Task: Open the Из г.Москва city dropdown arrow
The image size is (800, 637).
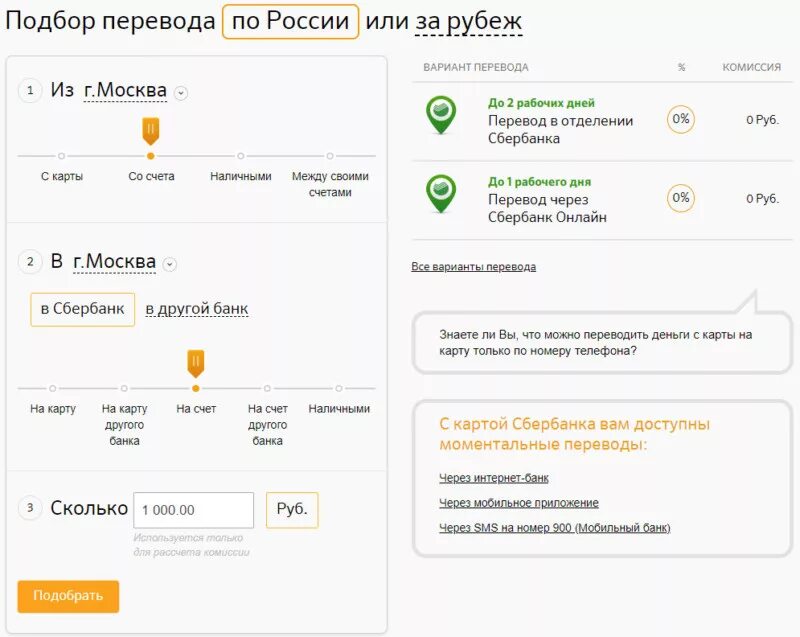Action: coord(181,93)
